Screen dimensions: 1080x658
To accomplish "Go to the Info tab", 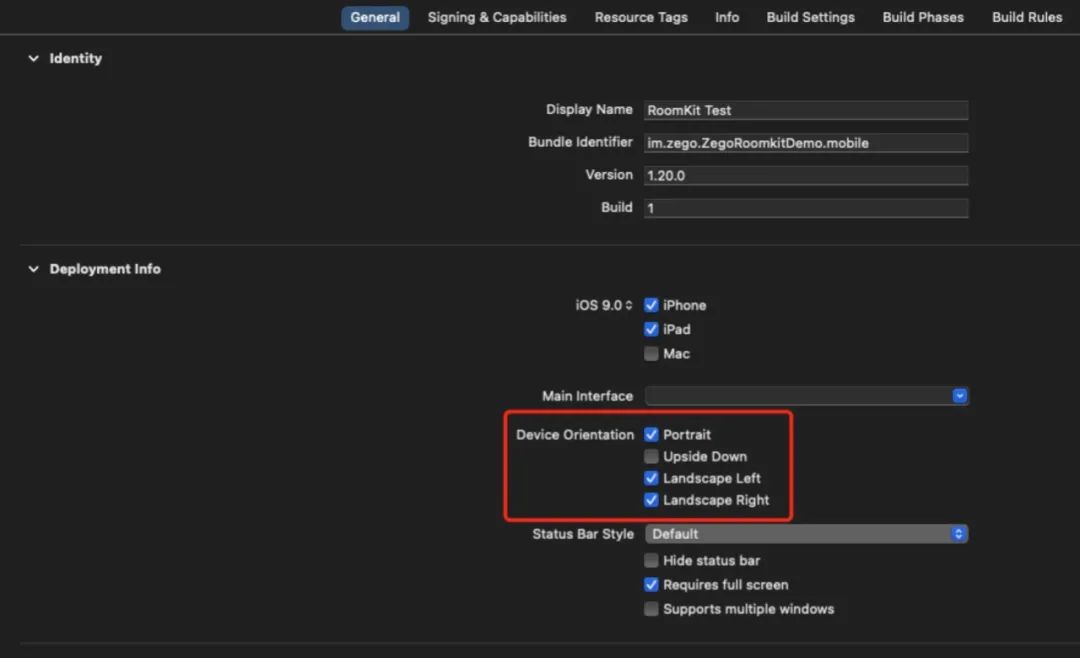I will point(727,17).
